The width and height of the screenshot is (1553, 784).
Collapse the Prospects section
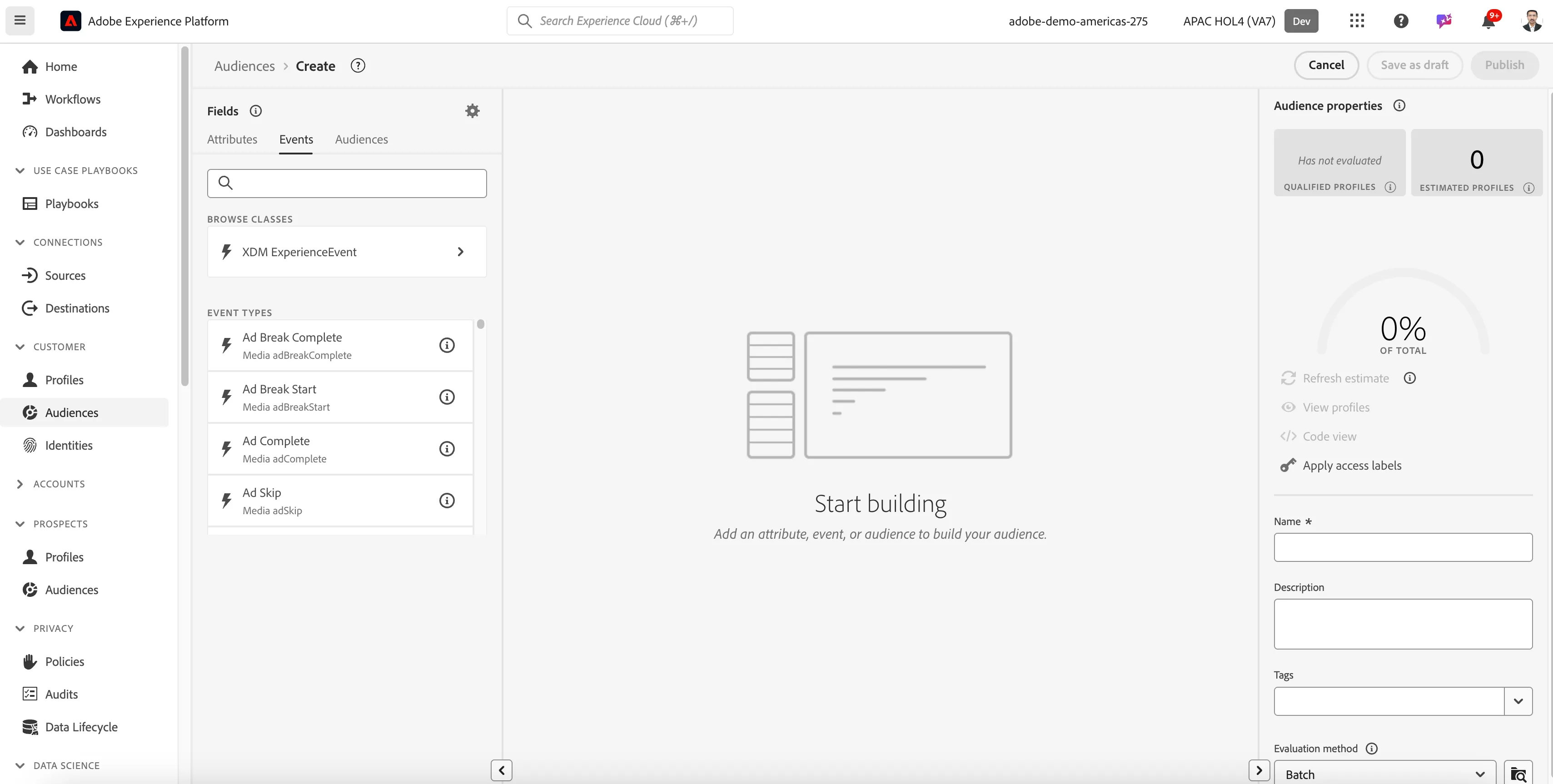tap(20, 524)
